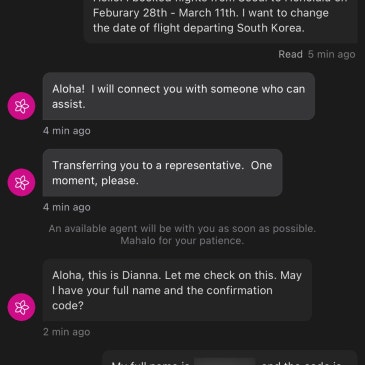This screenshot has height=365, width=365.
Task: Tap the 'An available agent will be with you' notice
Action: tap(182, 229)
